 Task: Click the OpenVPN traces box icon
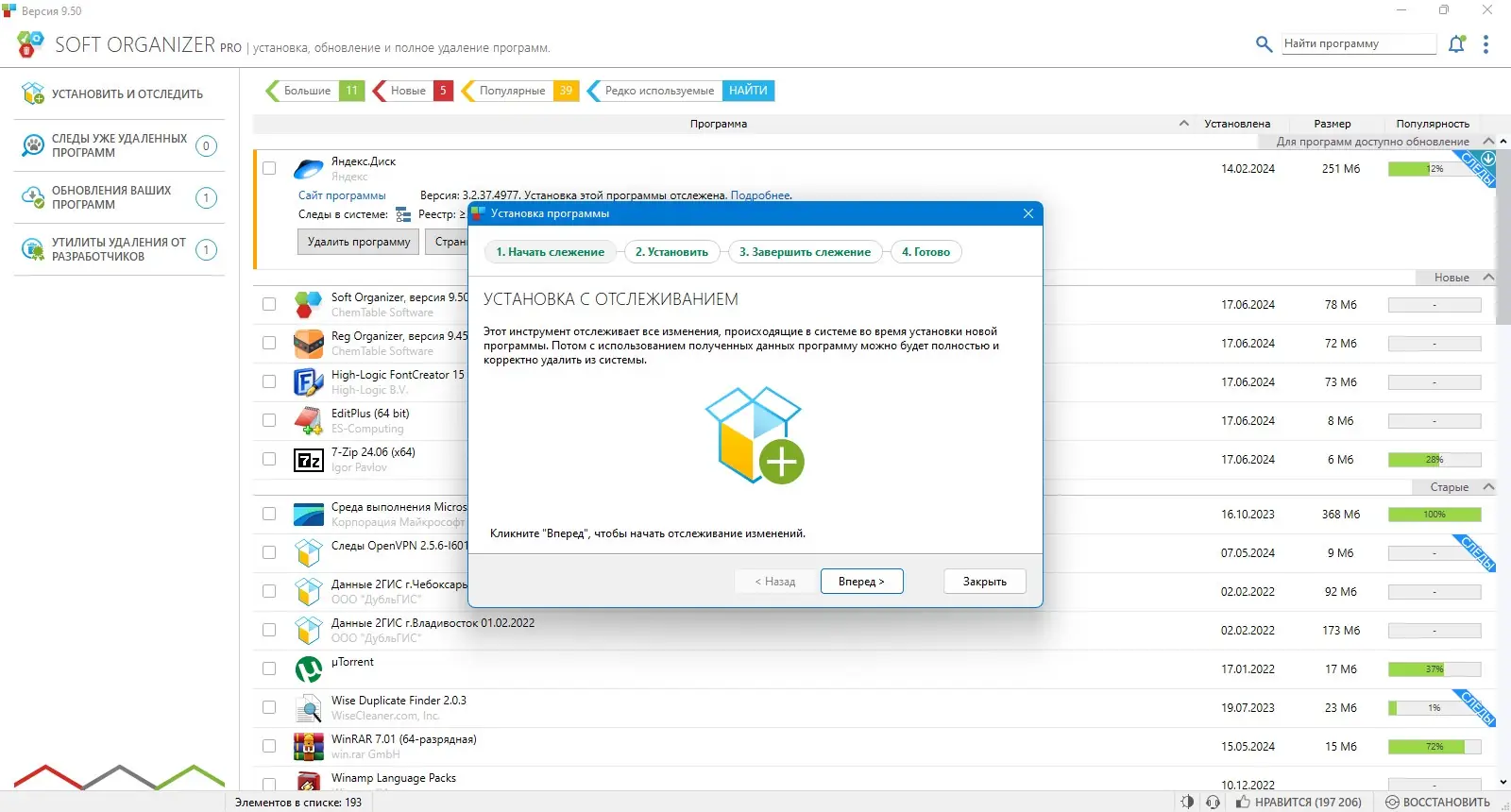tap(309, 553)
